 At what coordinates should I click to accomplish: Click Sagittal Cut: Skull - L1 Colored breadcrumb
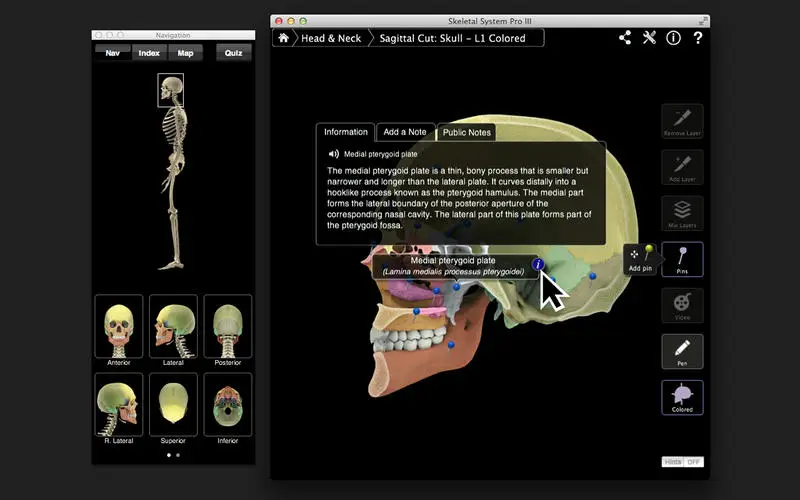[452, 38]
